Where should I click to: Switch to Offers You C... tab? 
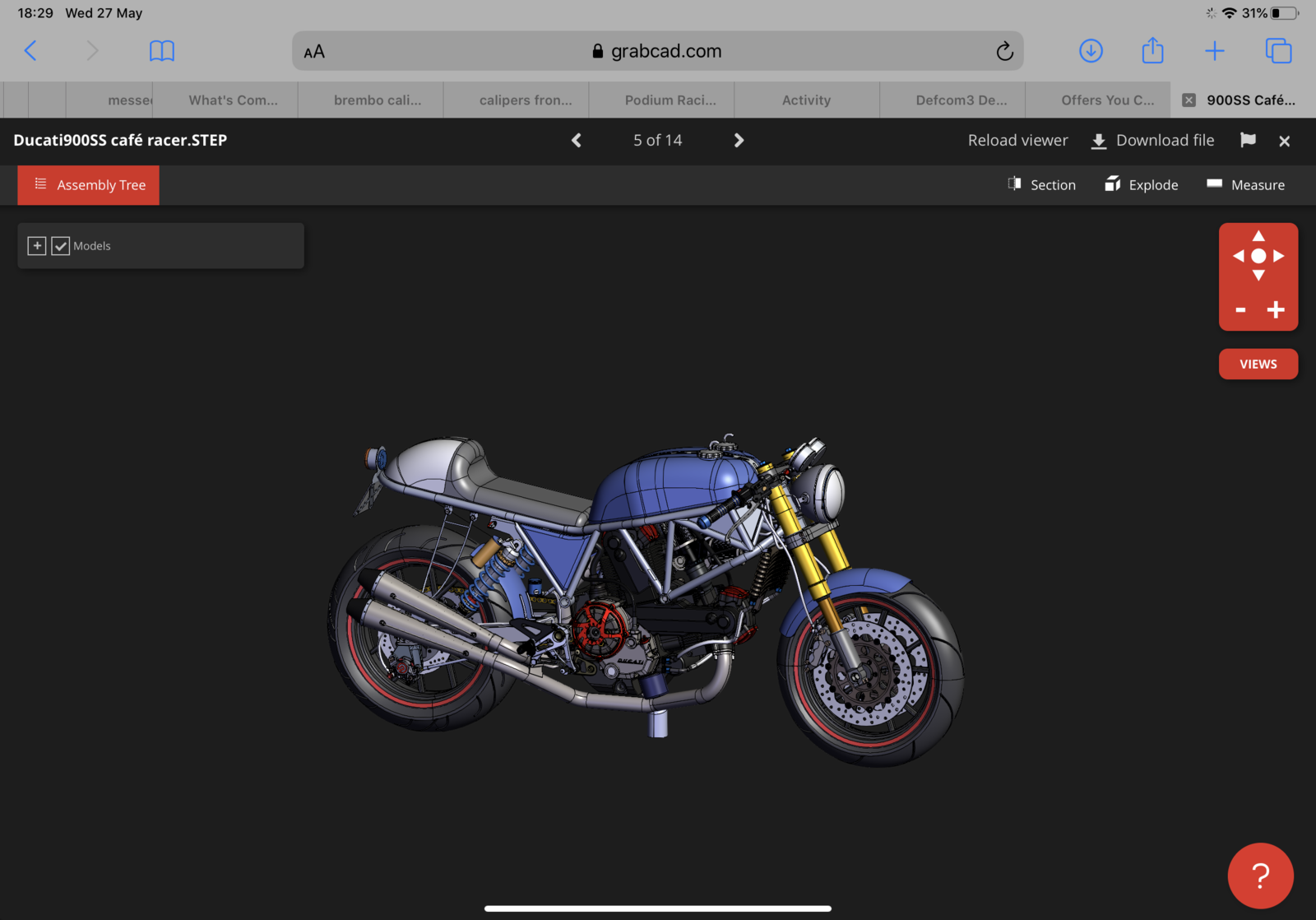(1098, 100)
